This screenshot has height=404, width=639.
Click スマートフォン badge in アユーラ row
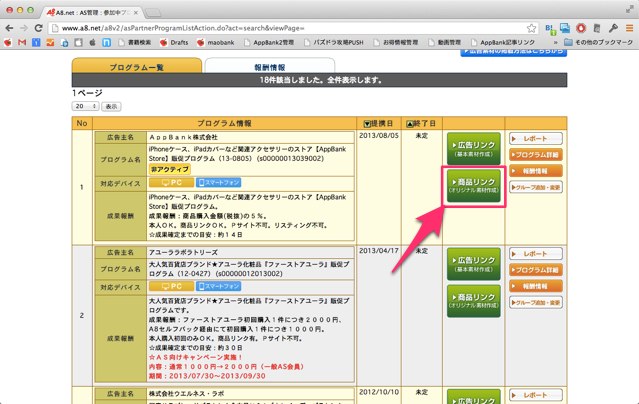pyautogui.click(x=218, y=286)
